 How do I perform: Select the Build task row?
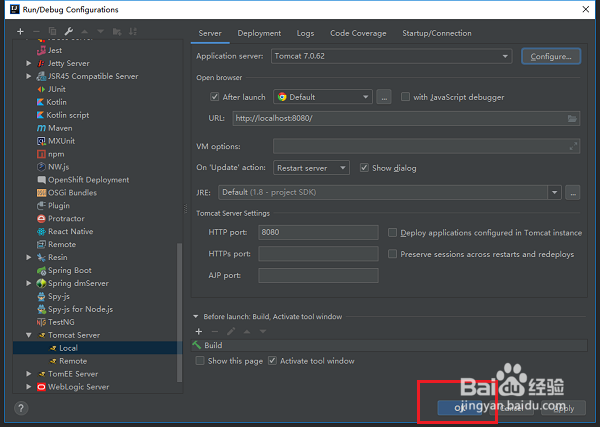[390, 345]
